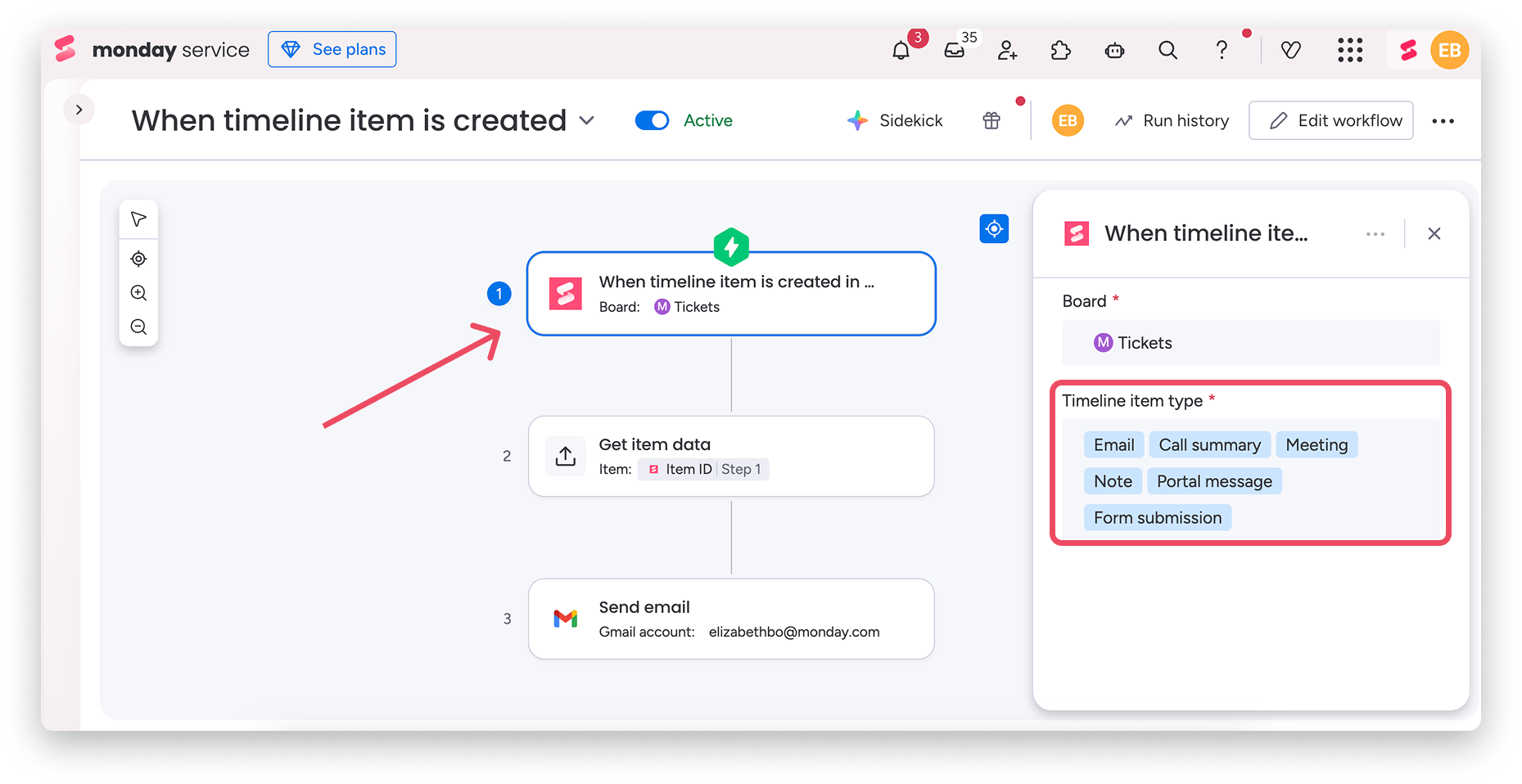Click the upload icon on Get item data
The height and width of the screenshot is (784, 1522).
566,456
